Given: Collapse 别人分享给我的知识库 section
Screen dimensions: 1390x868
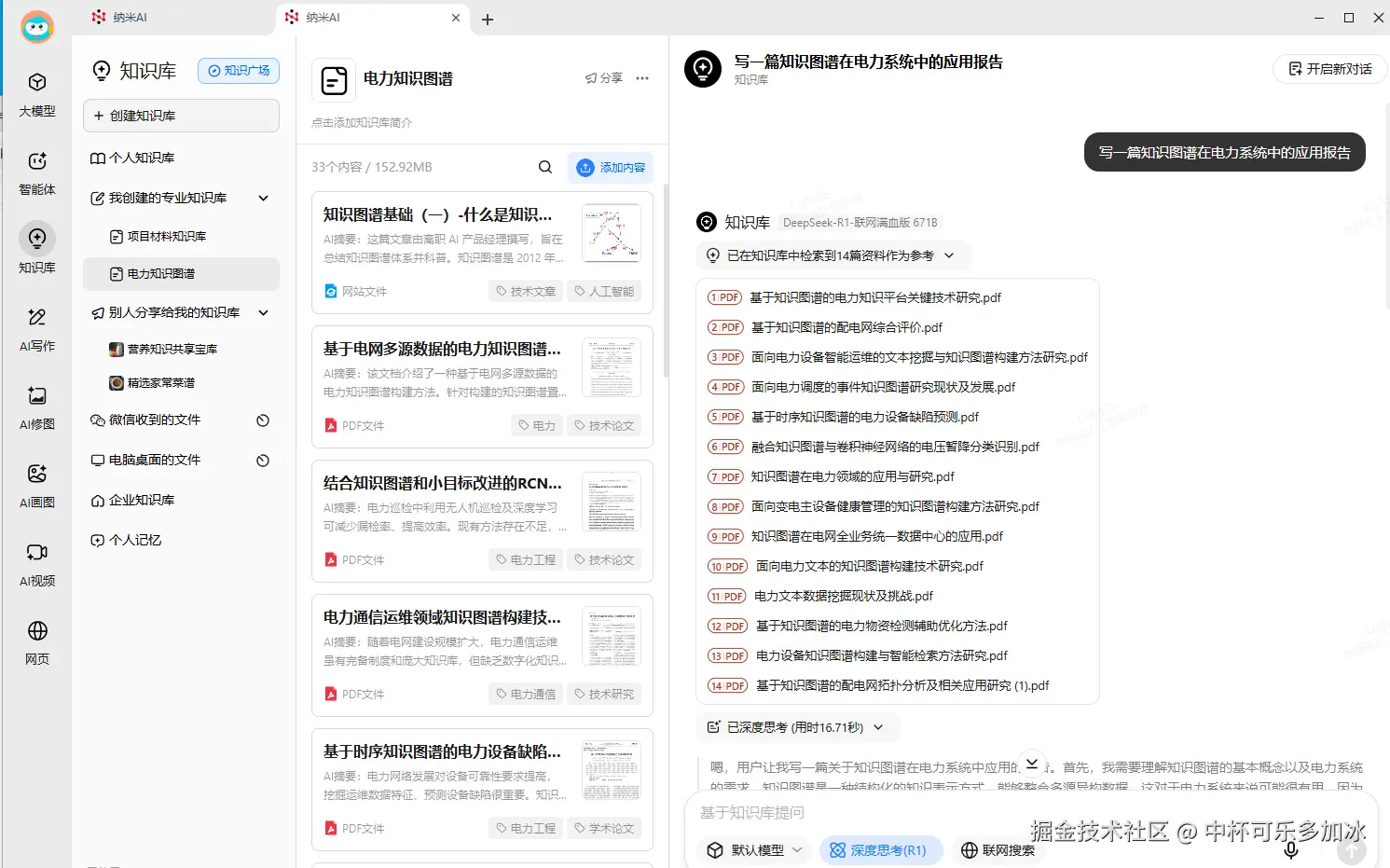Looking at the screenshot, I should 264,312.
